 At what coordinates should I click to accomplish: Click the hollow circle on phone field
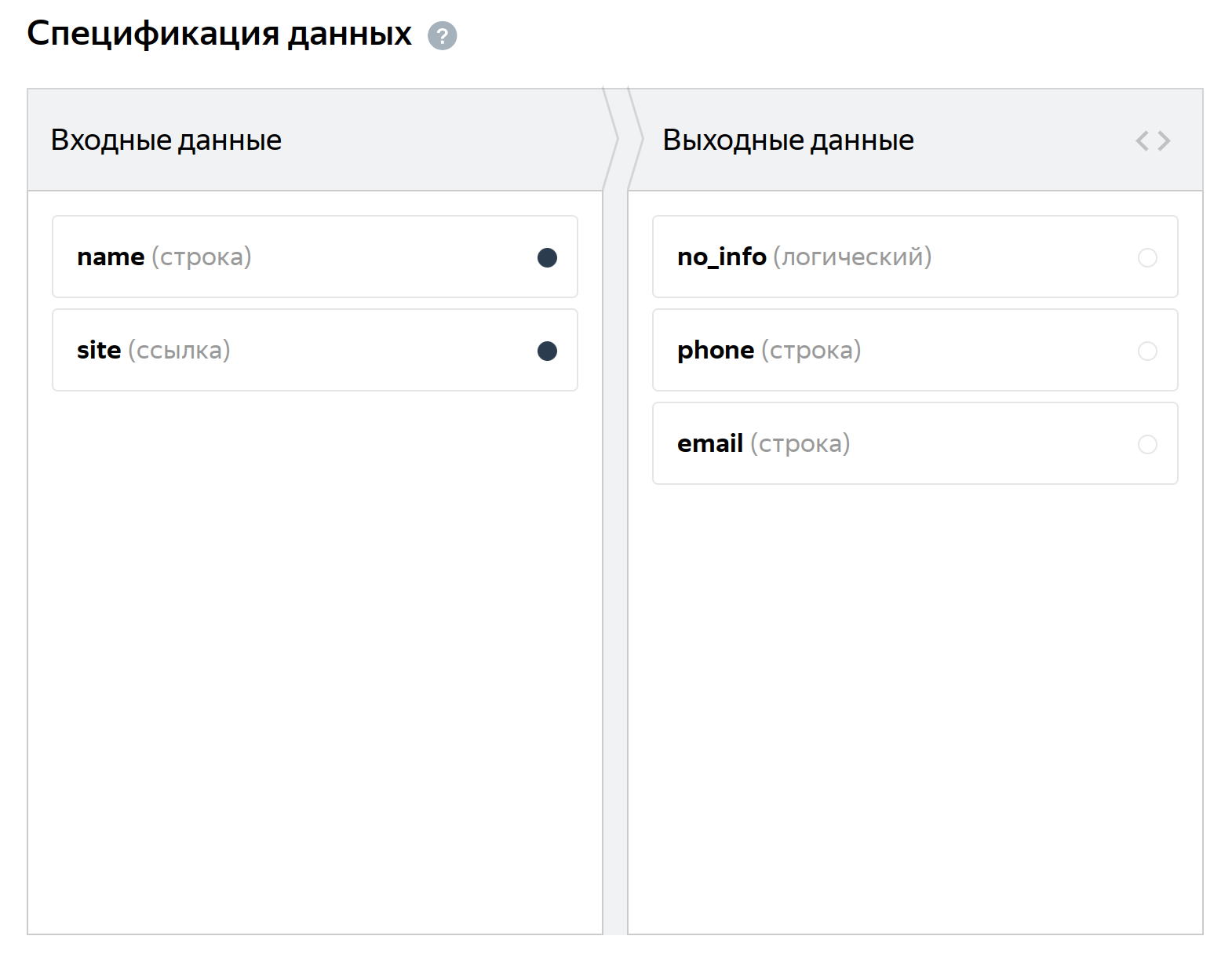[x=1147, y=351]
